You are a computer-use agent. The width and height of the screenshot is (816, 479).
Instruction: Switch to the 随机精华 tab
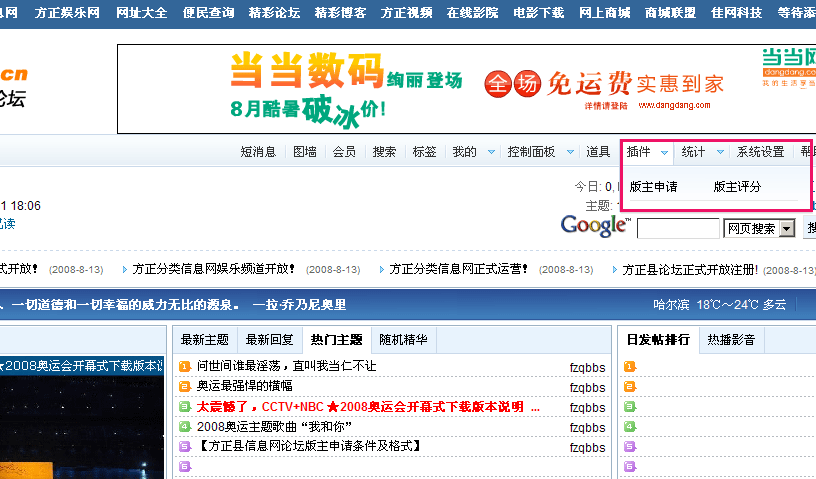(403, 340)
